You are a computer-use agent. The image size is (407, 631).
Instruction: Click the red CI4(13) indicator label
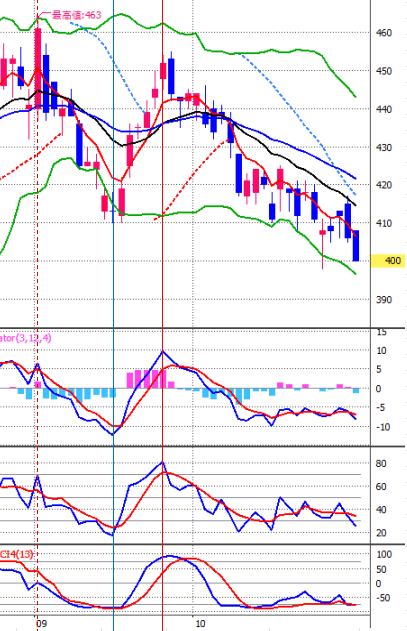click(17, 555)
